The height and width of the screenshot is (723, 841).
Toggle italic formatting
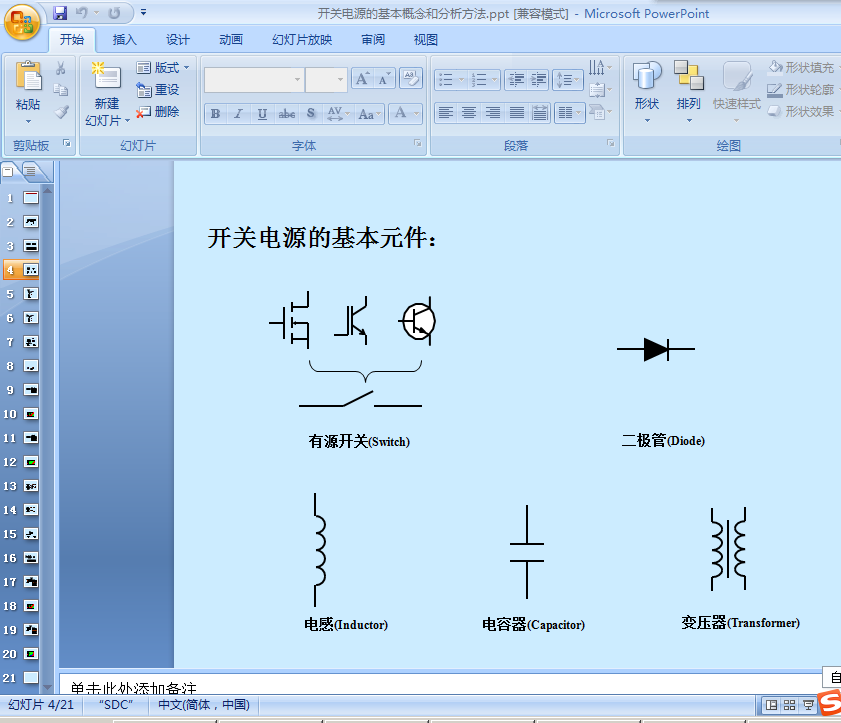239,114
